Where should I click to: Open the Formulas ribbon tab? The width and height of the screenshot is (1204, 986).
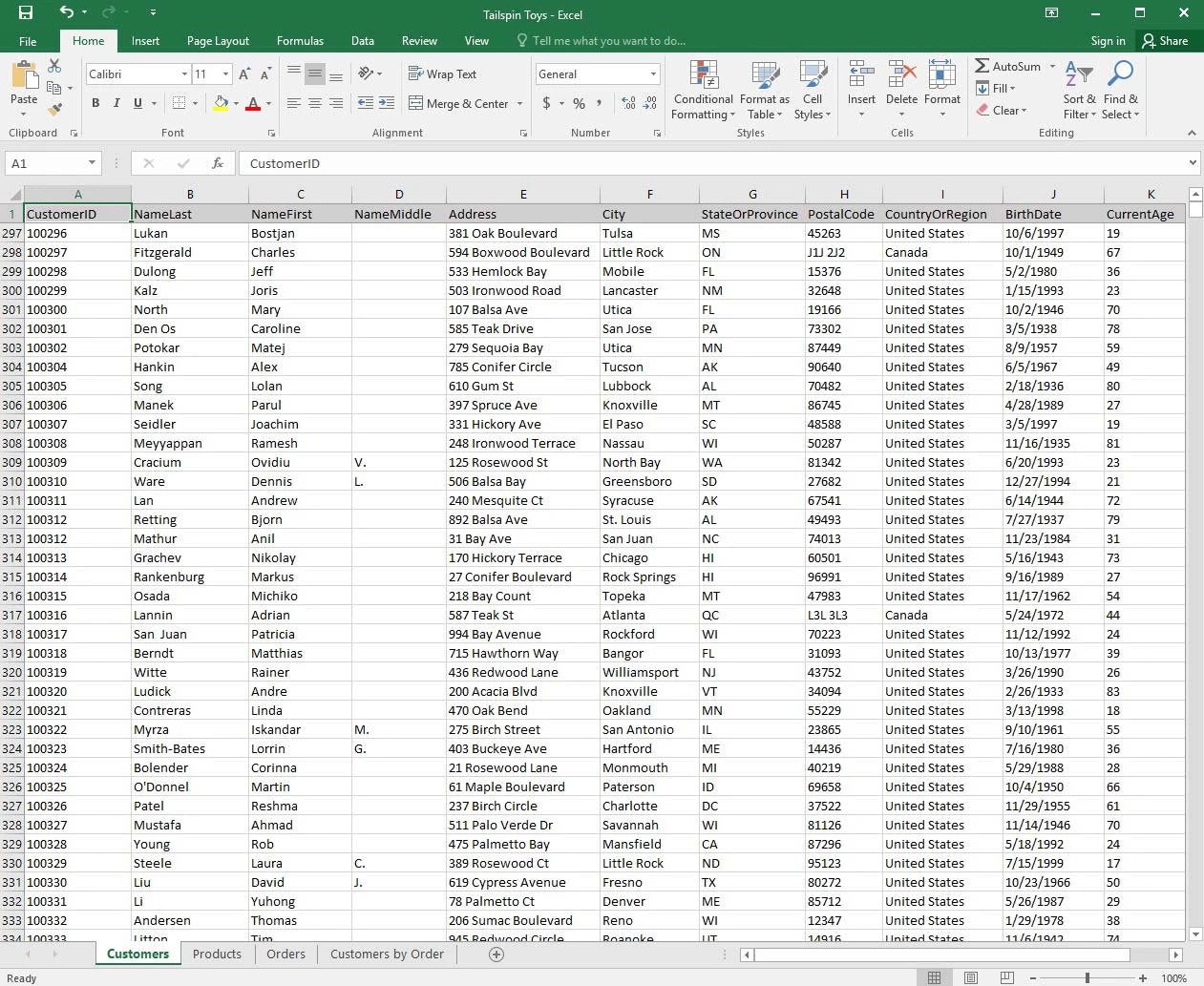(300, 41)
